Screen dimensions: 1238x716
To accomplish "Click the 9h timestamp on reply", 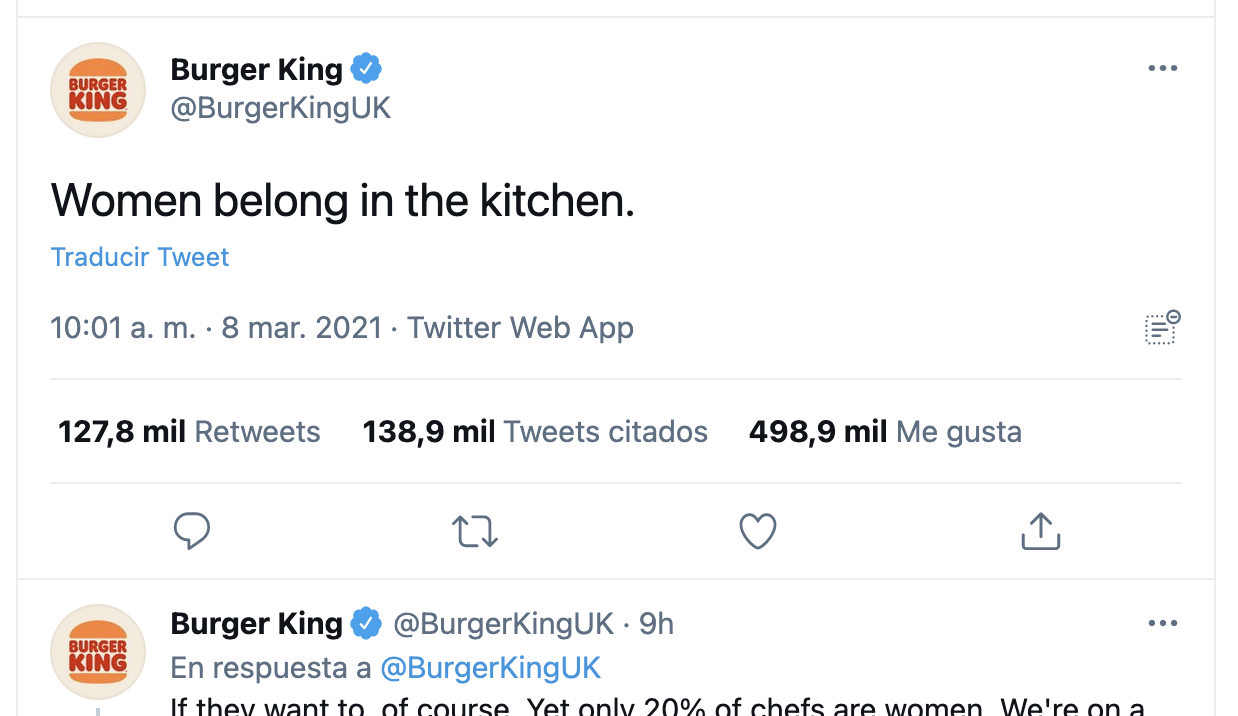I will click(x=656, y=624).
